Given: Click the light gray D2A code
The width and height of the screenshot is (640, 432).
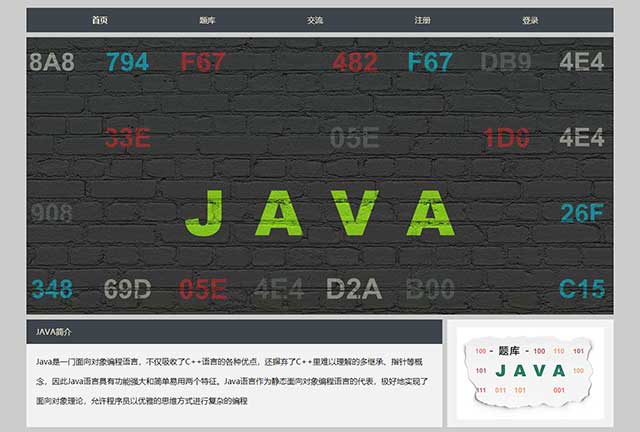Looking at the screenshot, I should tap(354, 290).
